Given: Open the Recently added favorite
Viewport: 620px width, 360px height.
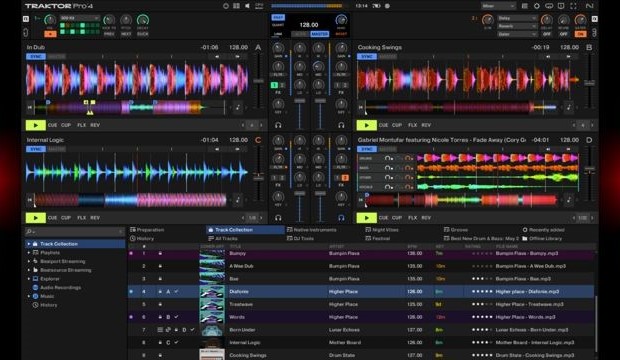Looking at the screenshot, I should click(x=543, y=229).
